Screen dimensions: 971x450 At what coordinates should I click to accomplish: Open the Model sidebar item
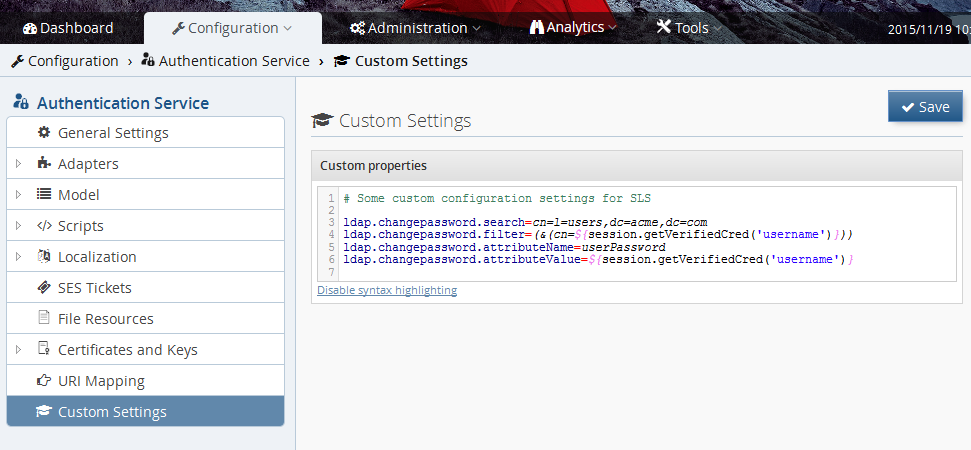point(146,194)
